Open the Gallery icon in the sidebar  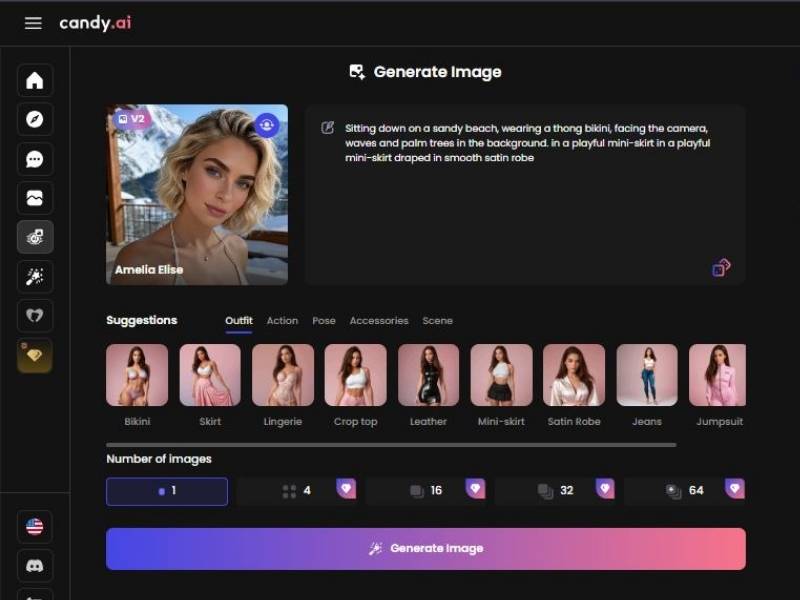tap(34, 198)
